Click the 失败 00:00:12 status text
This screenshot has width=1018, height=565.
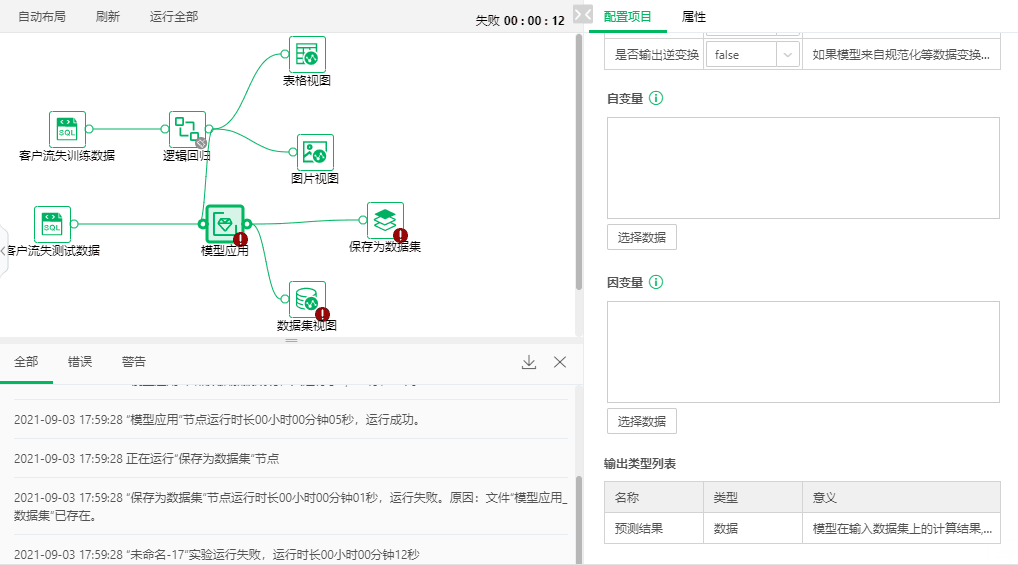click(520, 21)
